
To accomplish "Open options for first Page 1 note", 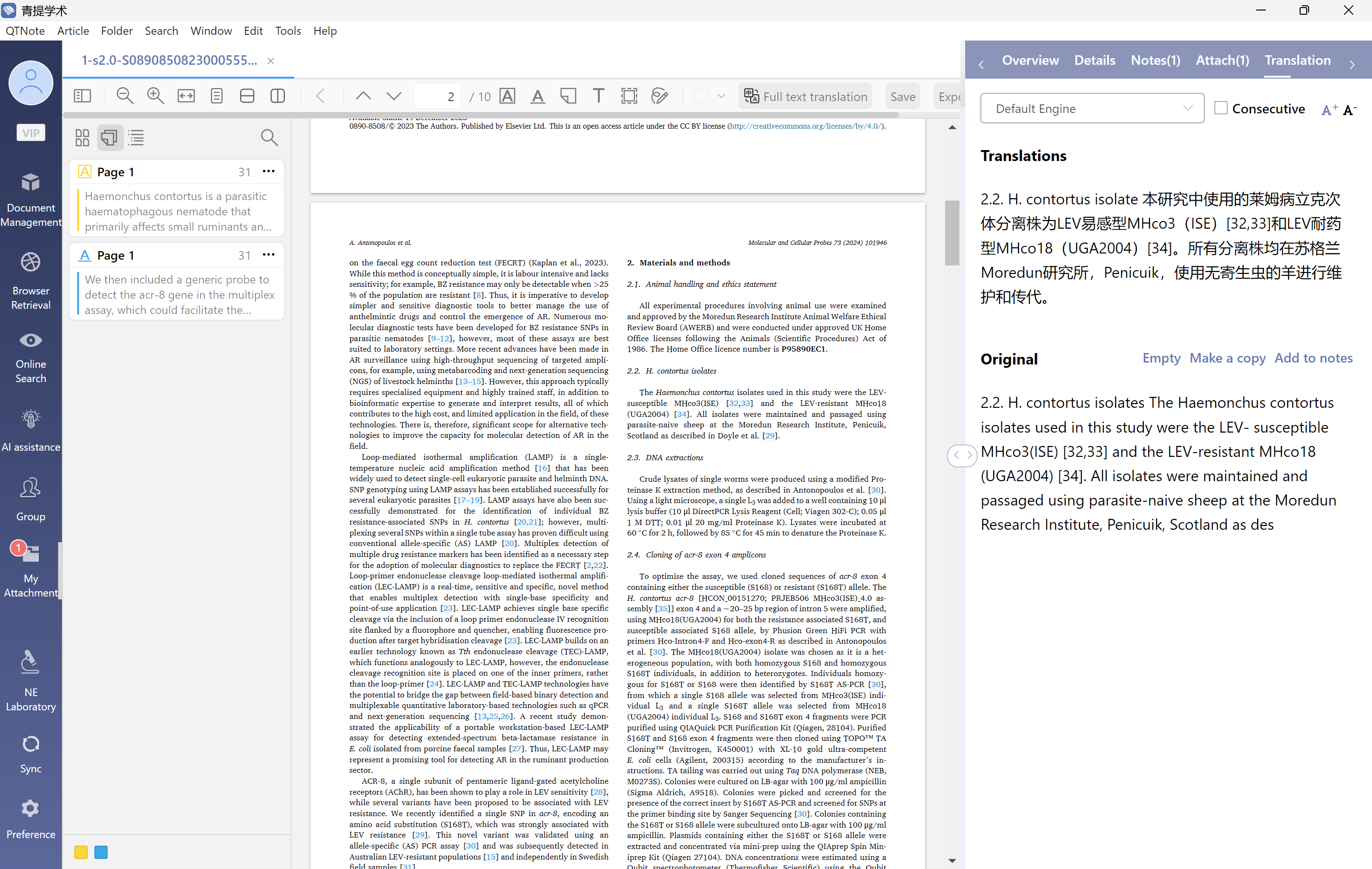I will 268,172.
